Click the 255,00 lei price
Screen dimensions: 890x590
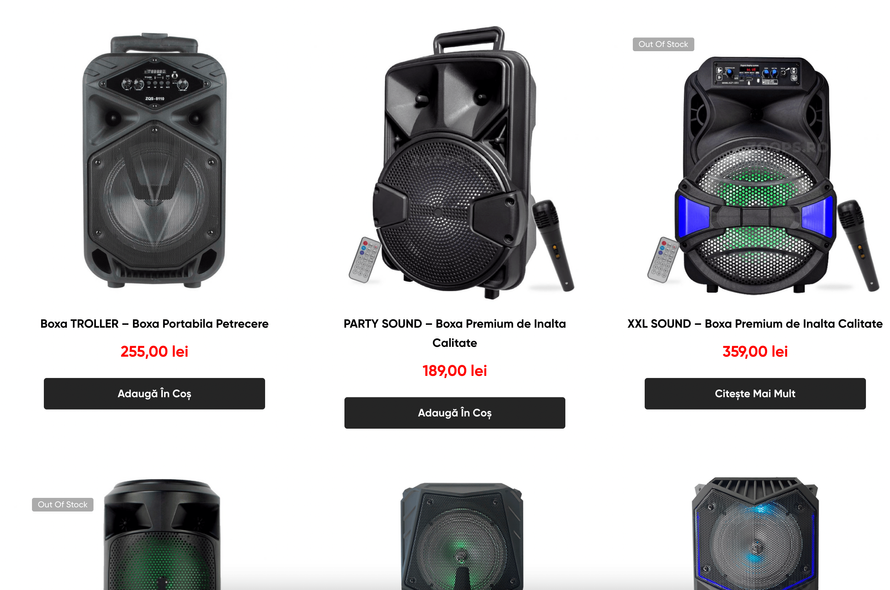click(x=154, y=352)
